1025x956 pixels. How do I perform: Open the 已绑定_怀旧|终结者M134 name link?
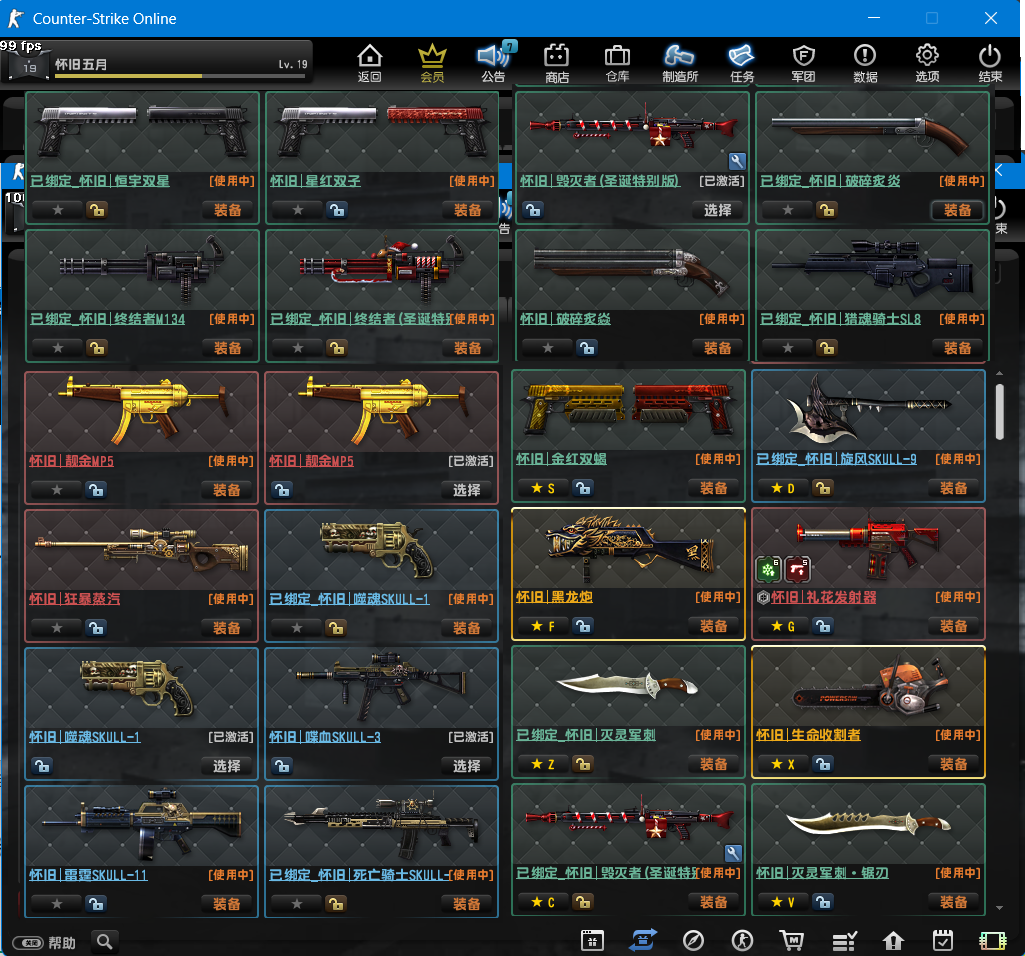pyautogui.click(x=108, y=318)
